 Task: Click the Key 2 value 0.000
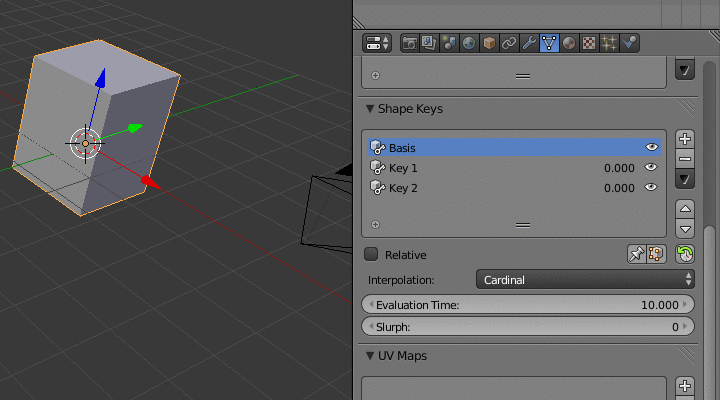619,188
